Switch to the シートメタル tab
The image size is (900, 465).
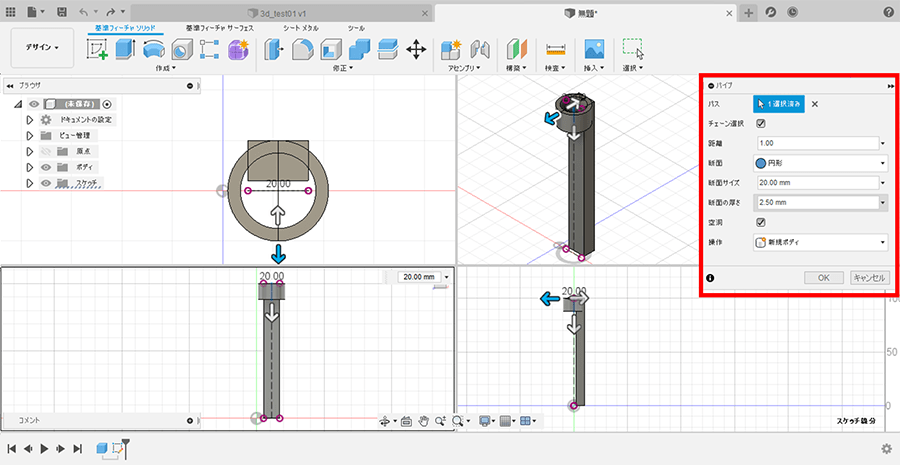coord(301,28)
